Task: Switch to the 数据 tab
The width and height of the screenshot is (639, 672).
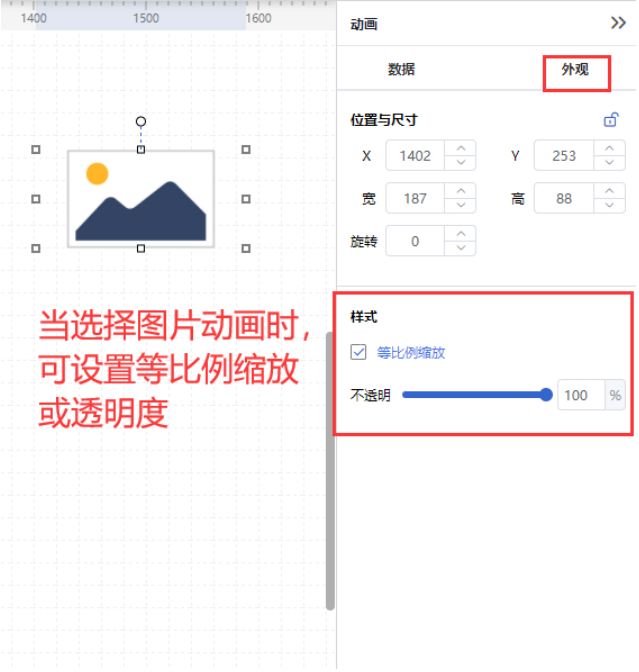Action: 402,69
